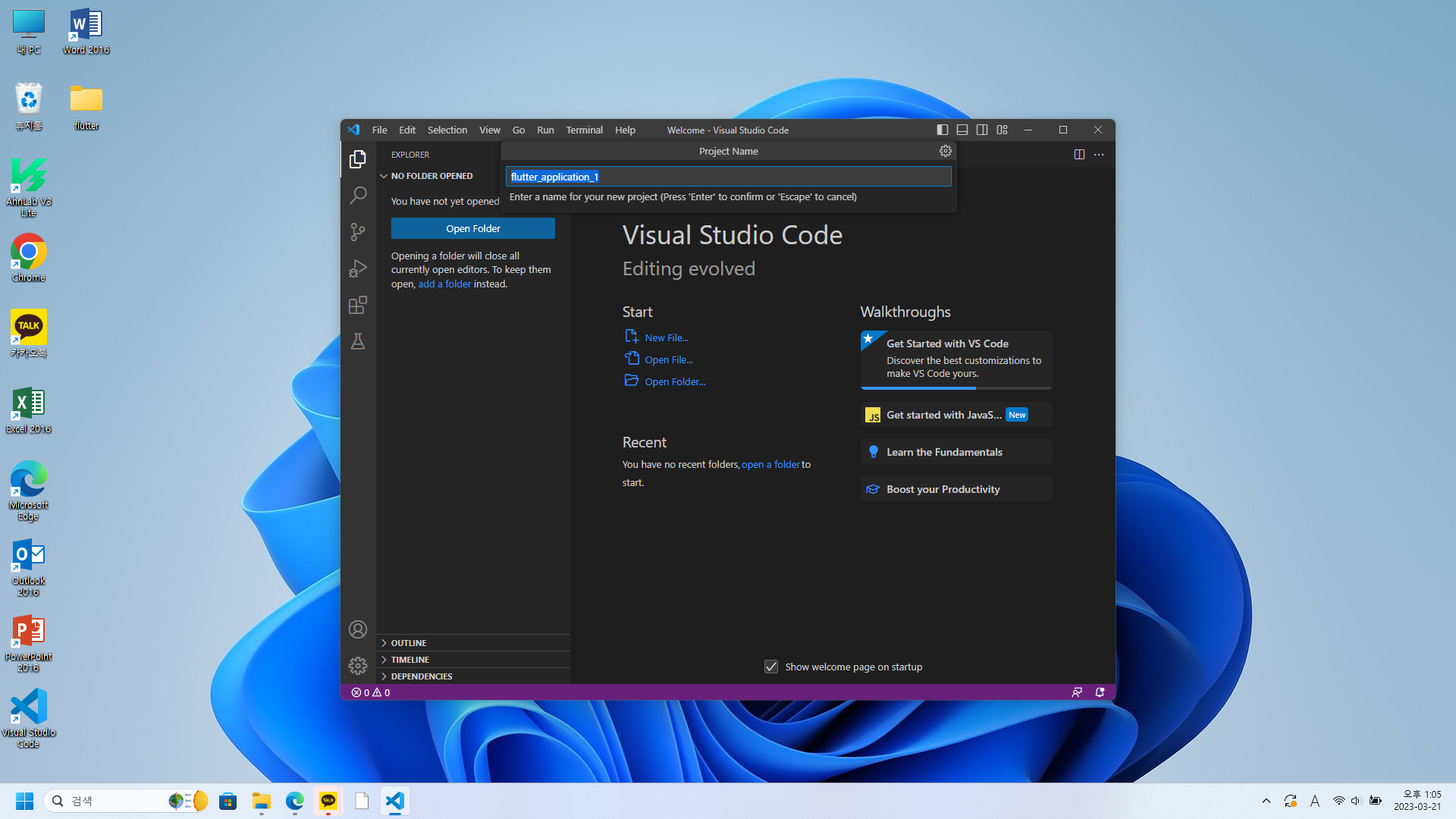Open the taskbar clock and date
This screenshot has height=819, width=1456.
[1417, 801]
